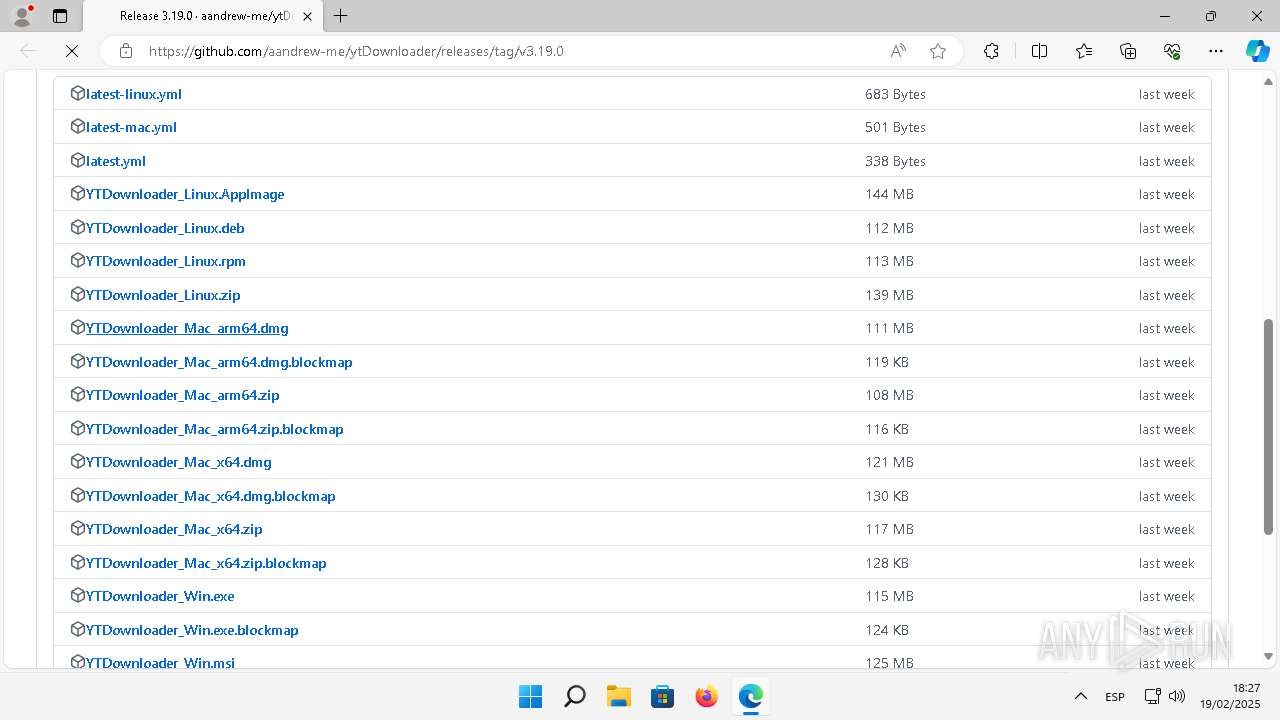This screenshot has height=720, width=1280.
Task: Open YTDownloader_Win.exe.blockmap link
Action: tap(192, 630)
